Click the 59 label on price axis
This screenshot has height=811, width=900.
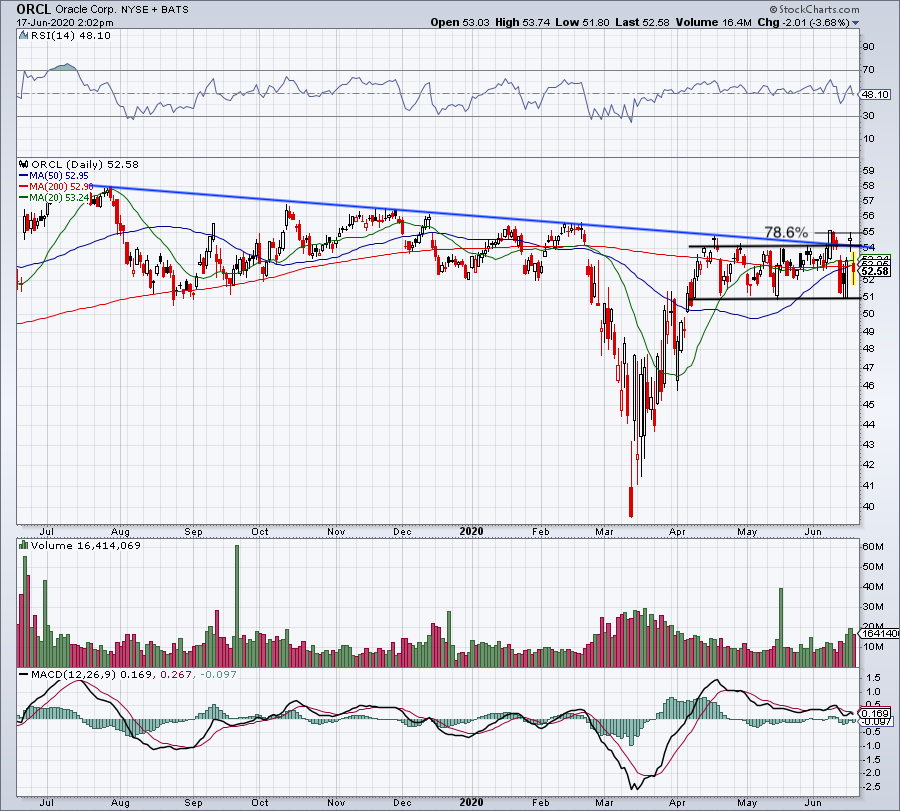(x=868, y=170)
